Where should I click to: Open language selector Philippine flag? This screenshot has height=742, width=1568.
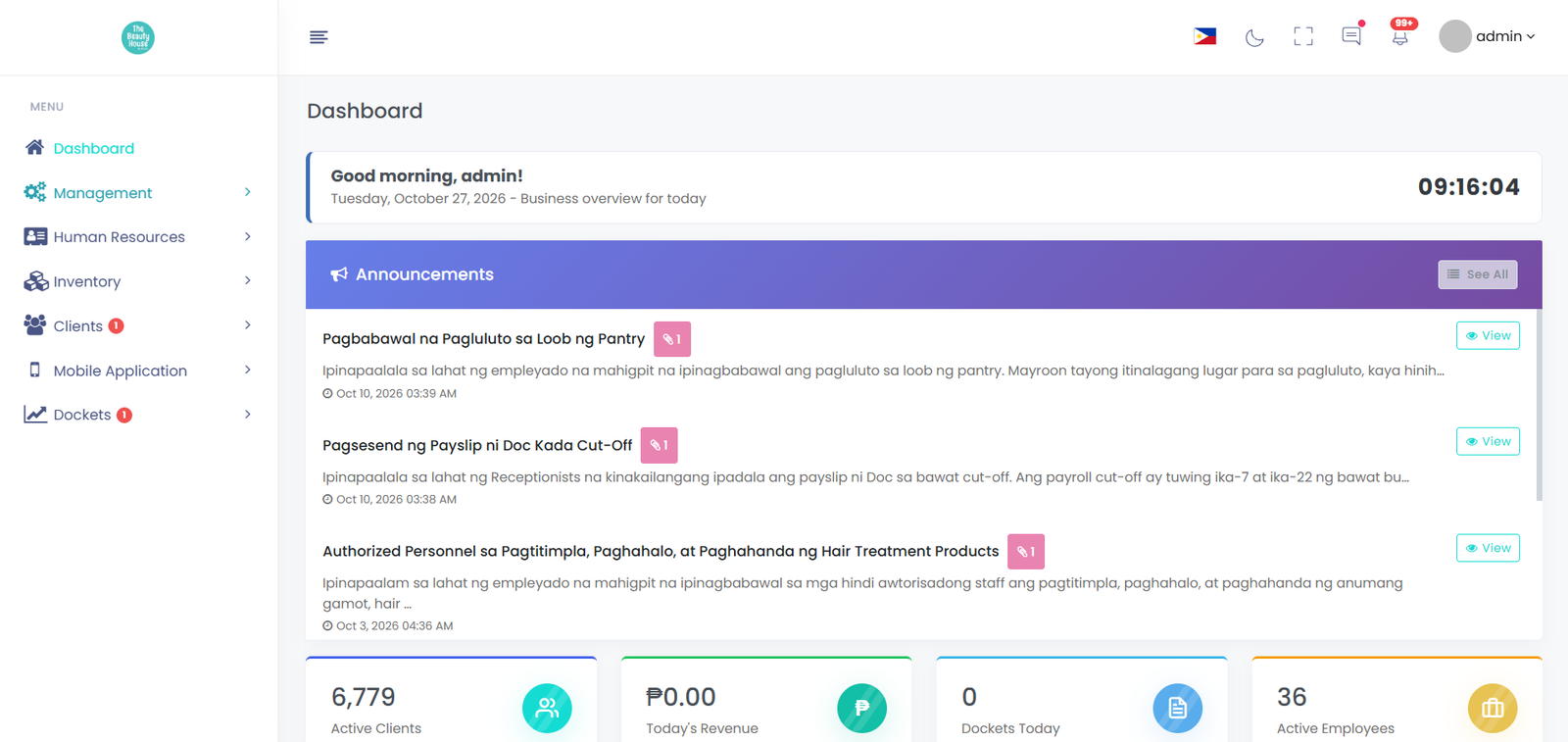(1205, 36)
